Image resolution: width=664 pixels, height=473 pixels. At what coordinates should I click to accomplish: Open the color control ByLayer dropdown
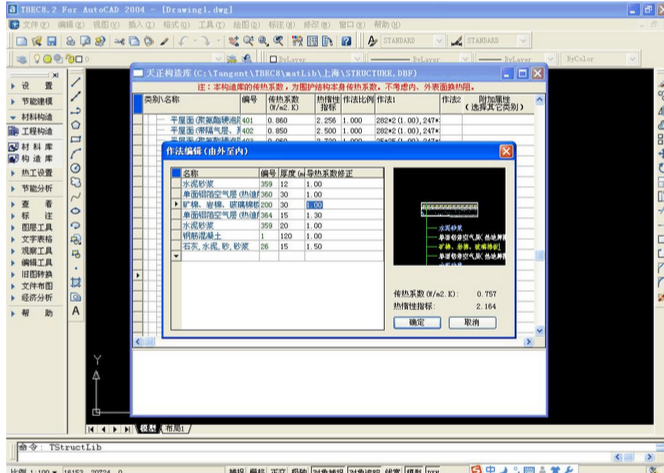[x=357, y=59]
